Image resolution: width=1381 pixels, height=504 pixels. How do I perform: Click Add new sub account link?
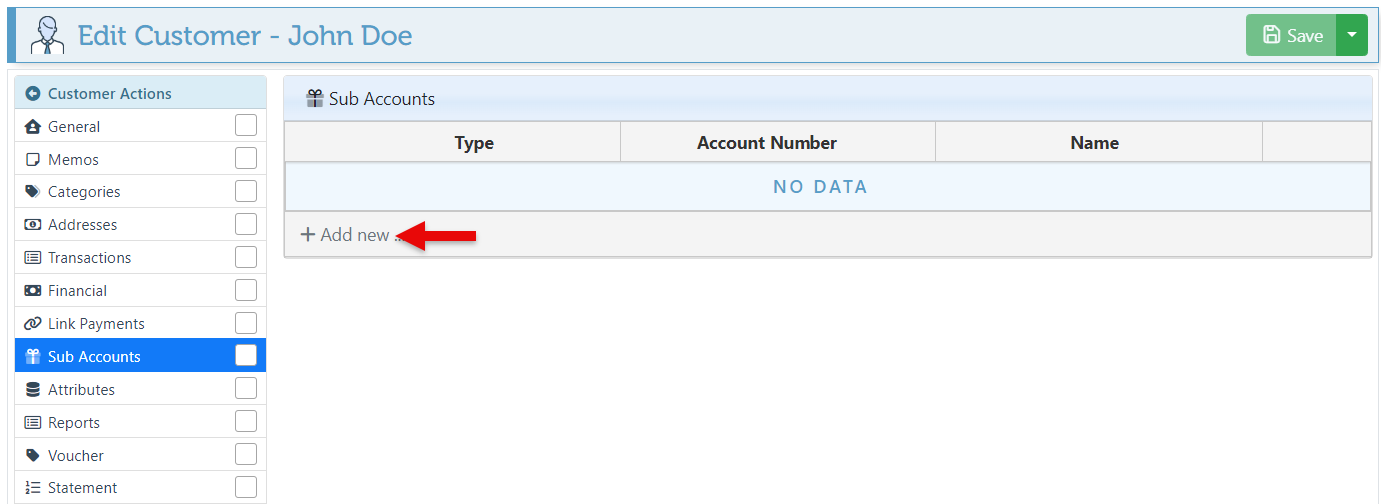pos(346,235)
